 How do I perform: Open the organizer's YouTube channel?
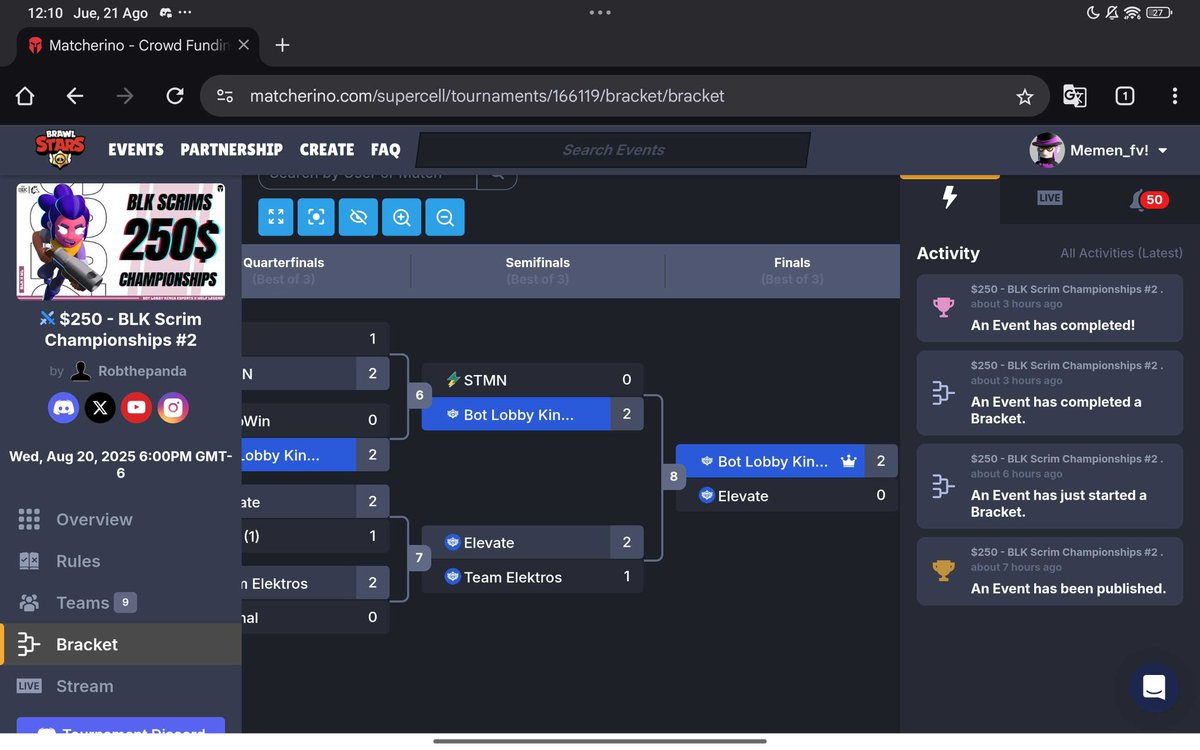137,407
